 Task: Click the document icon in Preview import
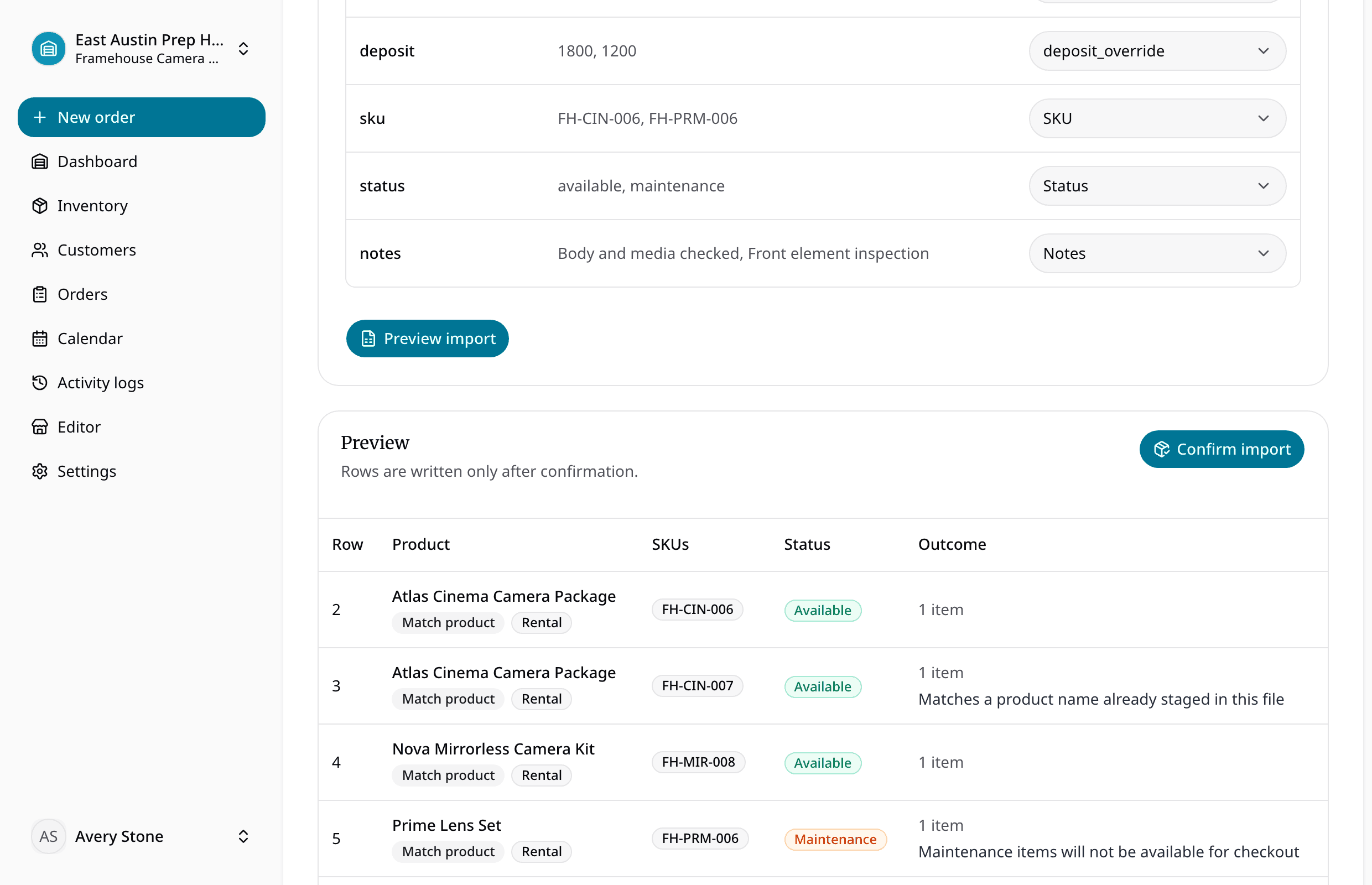click(x=368, y=339)
